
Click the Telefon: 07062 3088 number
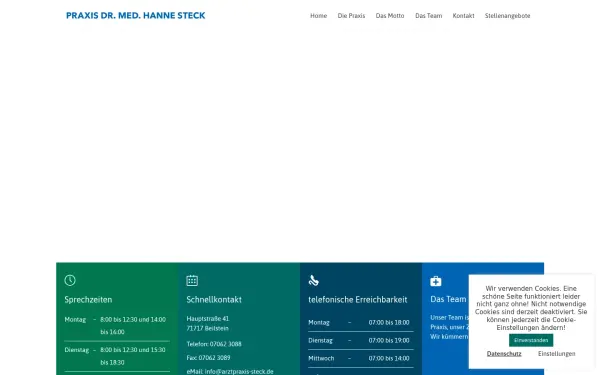click(214, 344)
